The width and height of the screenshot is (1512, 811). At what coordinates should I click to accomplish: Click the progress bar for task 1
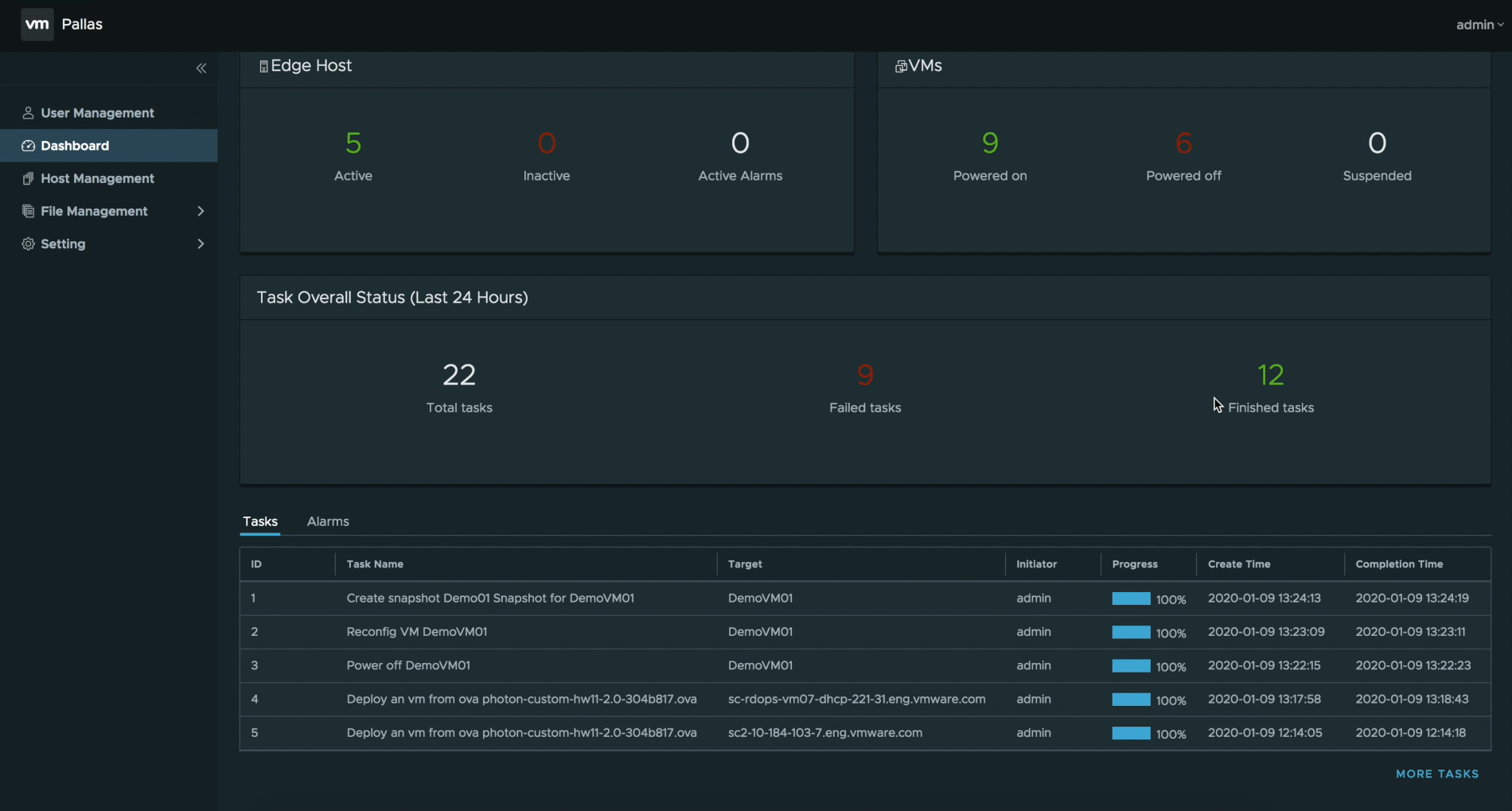[1131, 599]
